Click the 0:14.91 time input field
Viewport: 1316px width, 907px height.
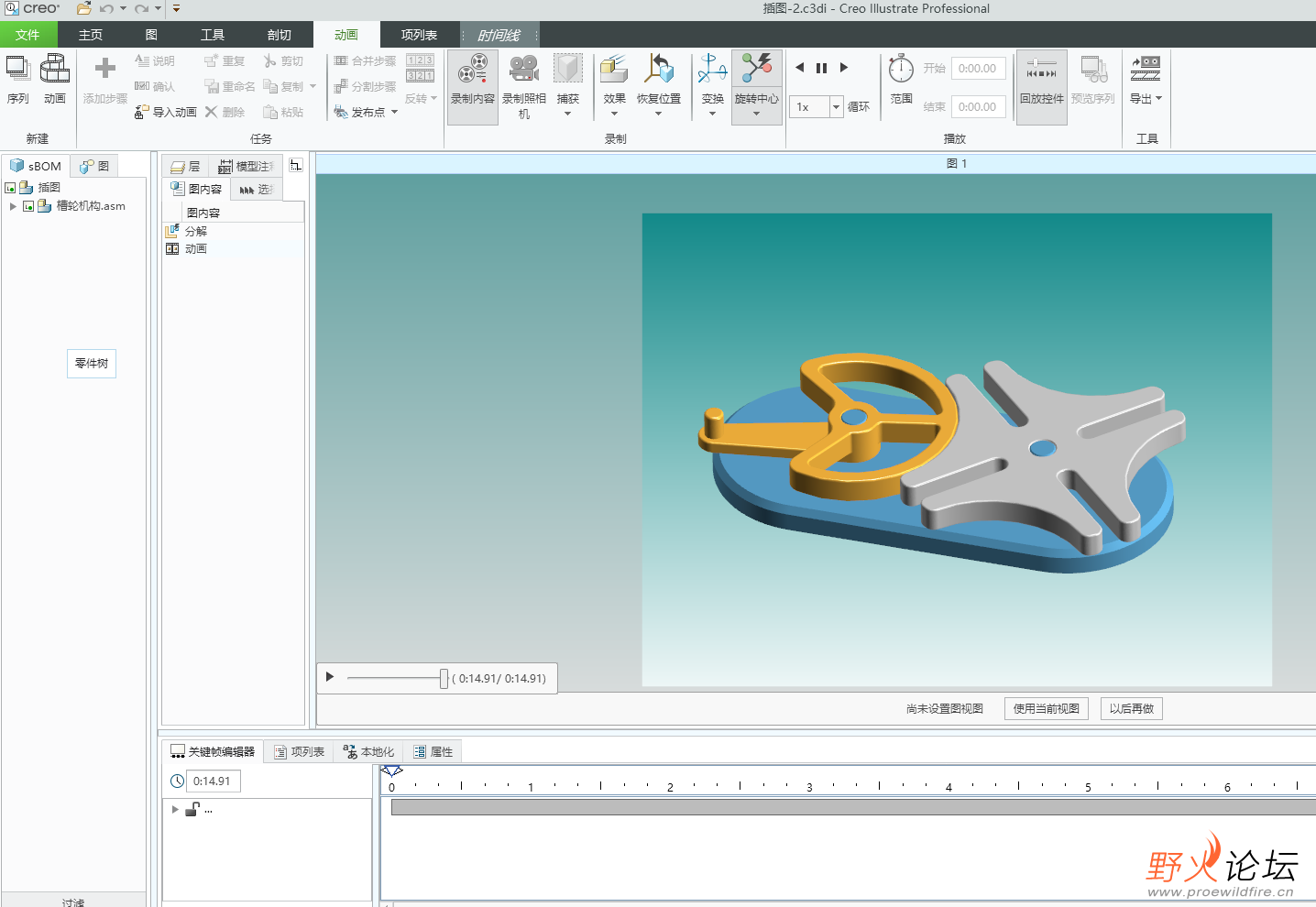click(214, 781)
